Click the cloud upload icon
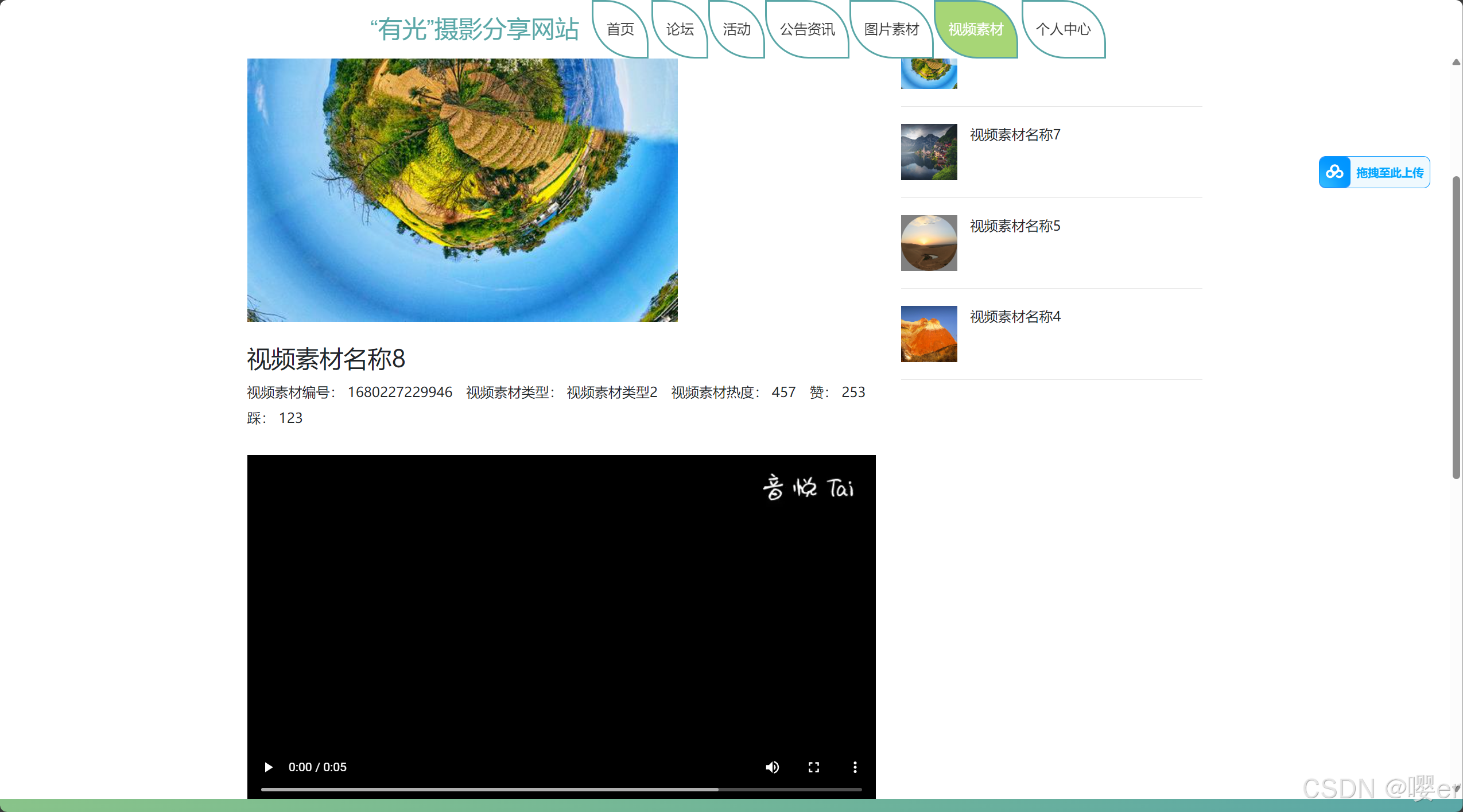 [x=1334, y=172]
